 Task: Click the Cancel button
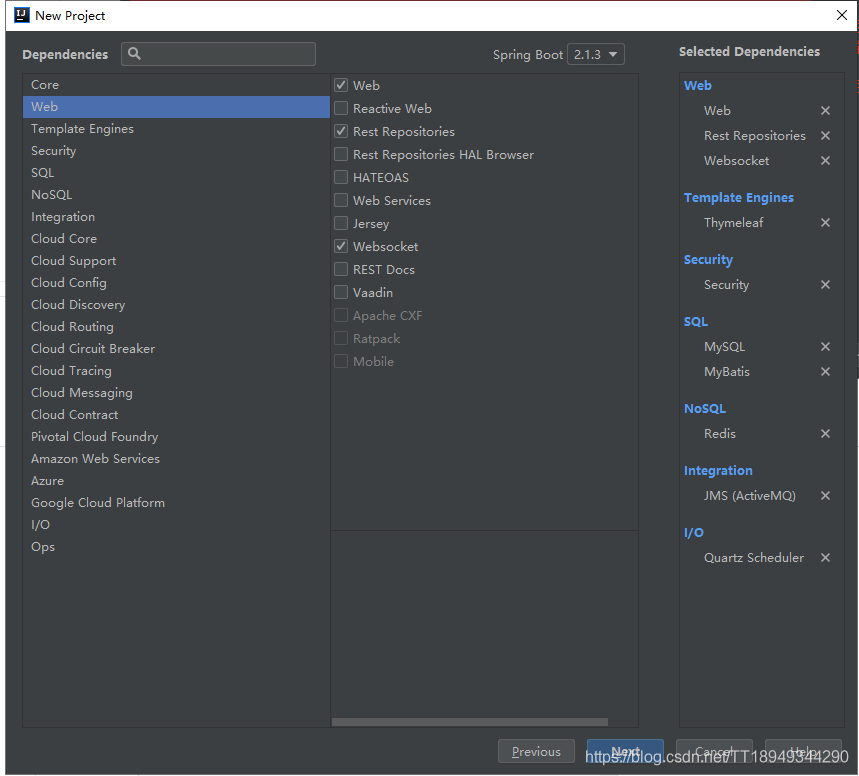click(x=714, y=751)
